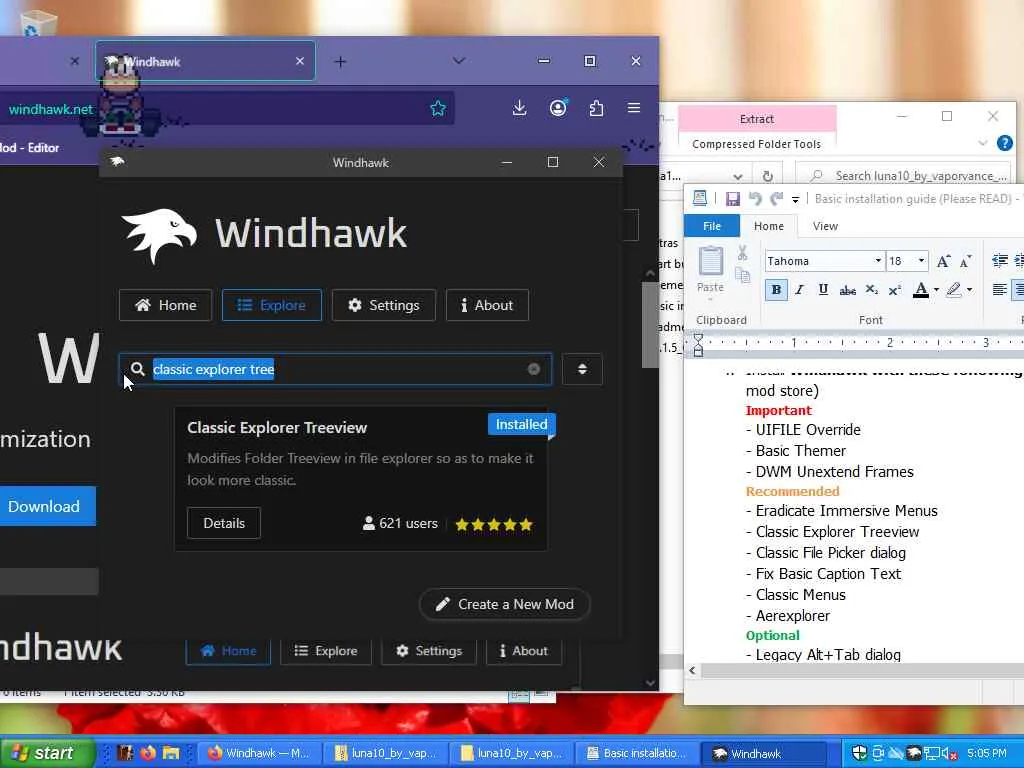The height and width of the screenshot is (768, 1024).
Task: Click Save icon in WordPad quick access
Action: tap(733, 199)
